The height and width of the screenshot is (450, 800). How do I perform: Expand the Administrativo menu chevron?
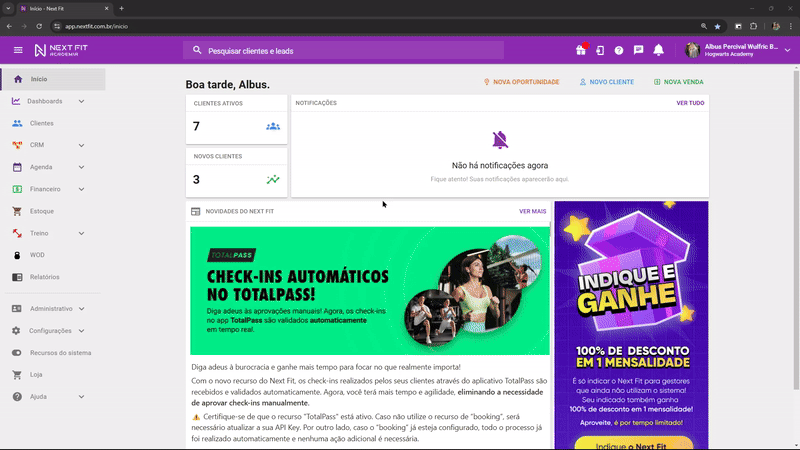(x=81, y=309)
